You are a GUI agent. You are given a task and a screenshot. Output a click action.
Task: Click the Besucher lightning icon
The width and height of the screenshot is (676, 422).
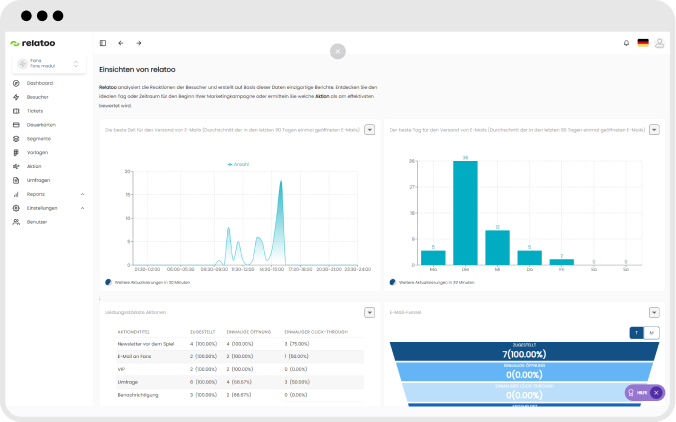click(x=16, y=97)
